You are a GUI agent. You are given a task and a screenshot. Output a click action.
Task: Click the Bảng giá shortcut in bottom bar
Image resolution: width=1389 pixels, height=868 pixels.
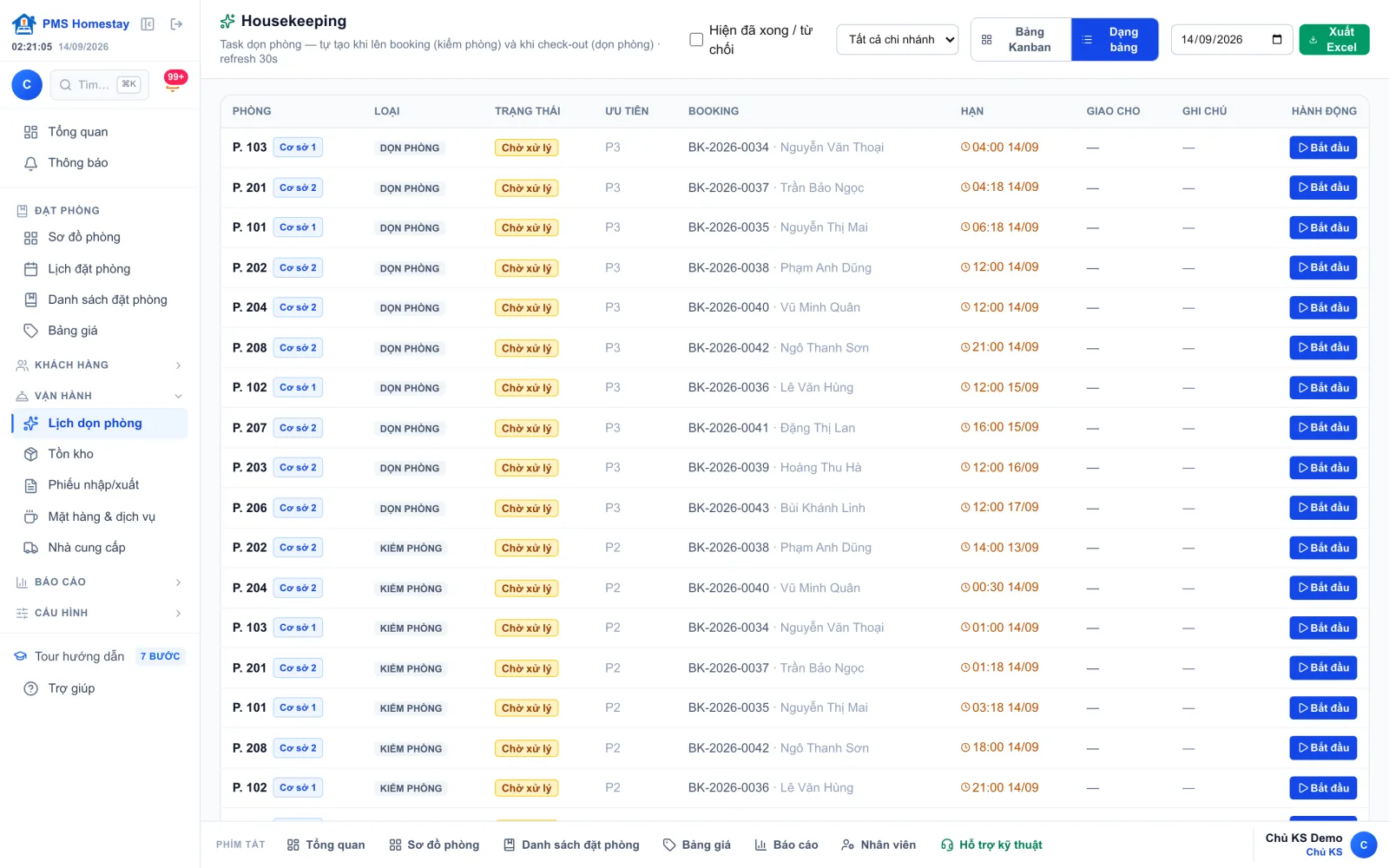pos(696,845)
